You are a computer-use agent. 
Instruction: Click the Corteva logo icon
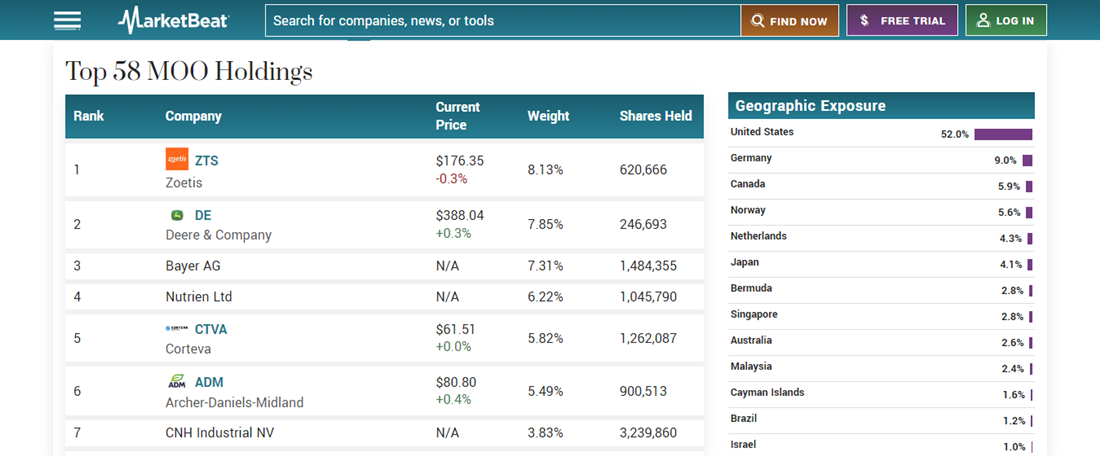[x=177, y=329]
